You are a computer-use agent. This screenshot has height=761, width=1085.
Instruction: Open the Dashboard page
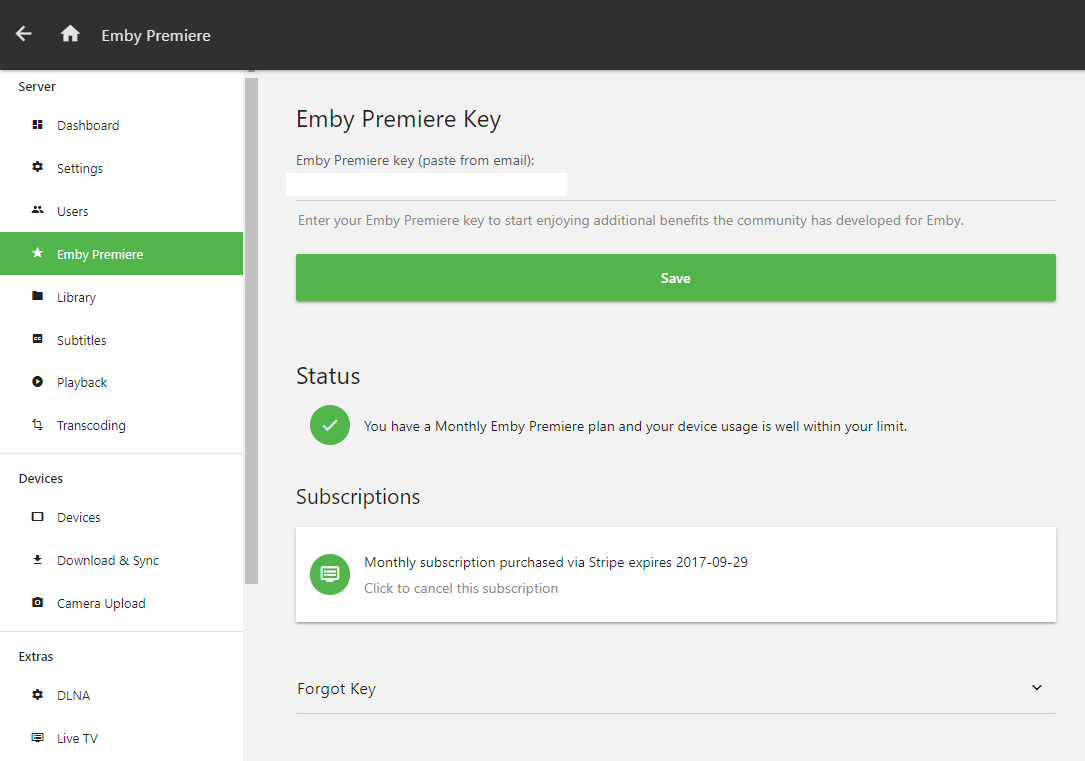click(122, 125)
